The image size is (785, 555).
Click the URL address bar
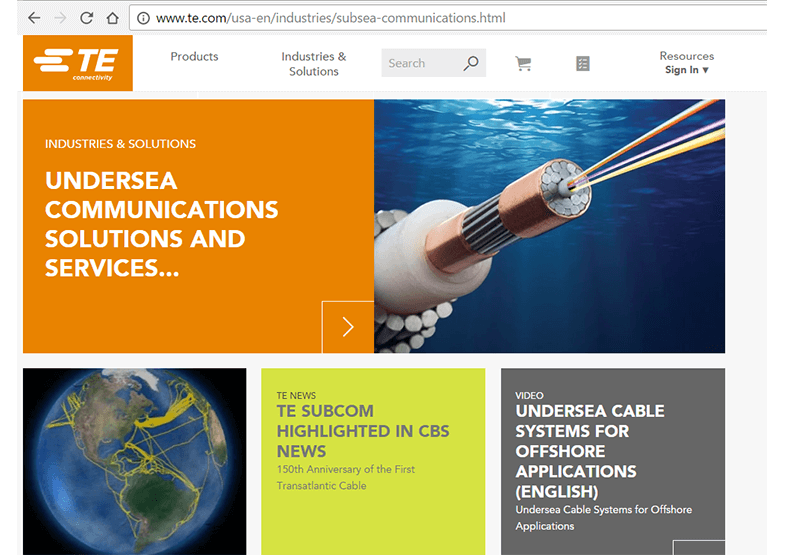pos(450,18)
